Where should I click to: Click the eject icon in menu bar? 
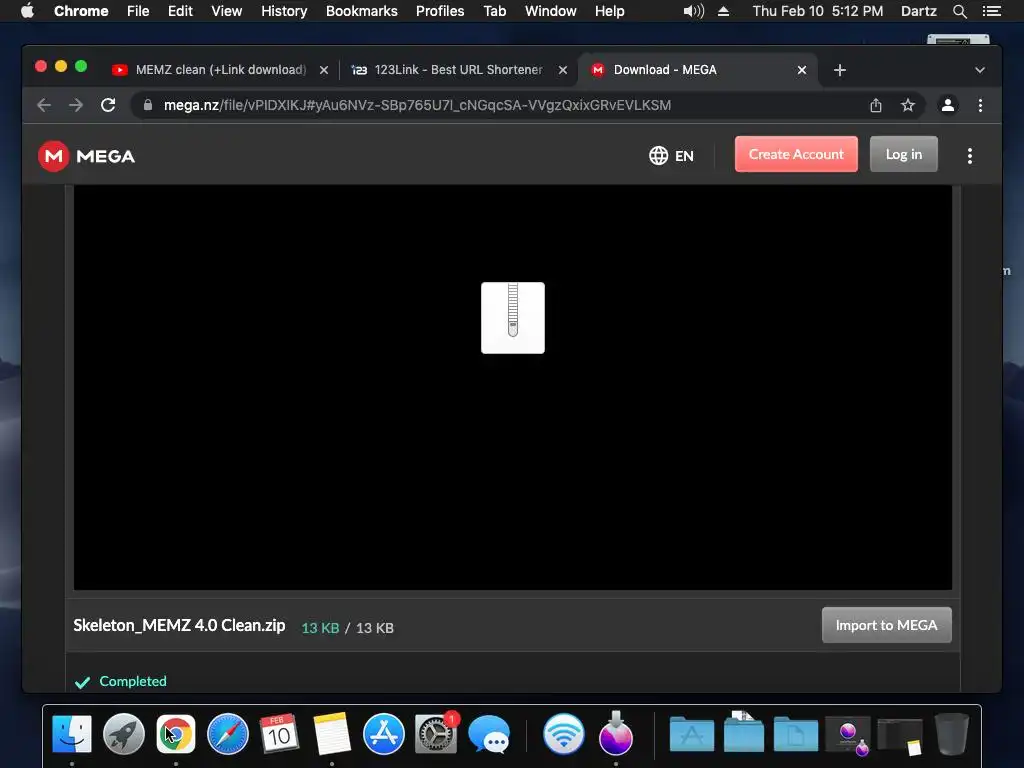[723, 11]
